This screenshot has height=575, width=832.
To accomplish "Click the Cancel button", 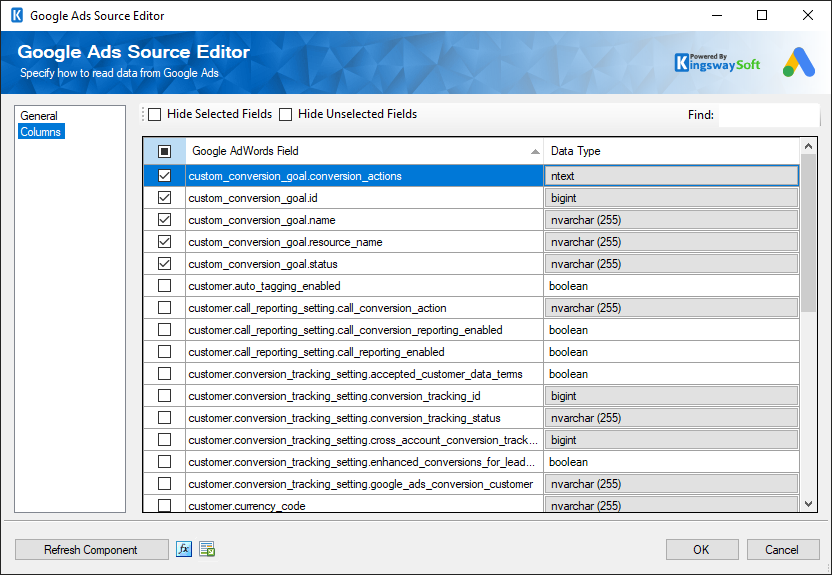I will (x=782, y=550).
